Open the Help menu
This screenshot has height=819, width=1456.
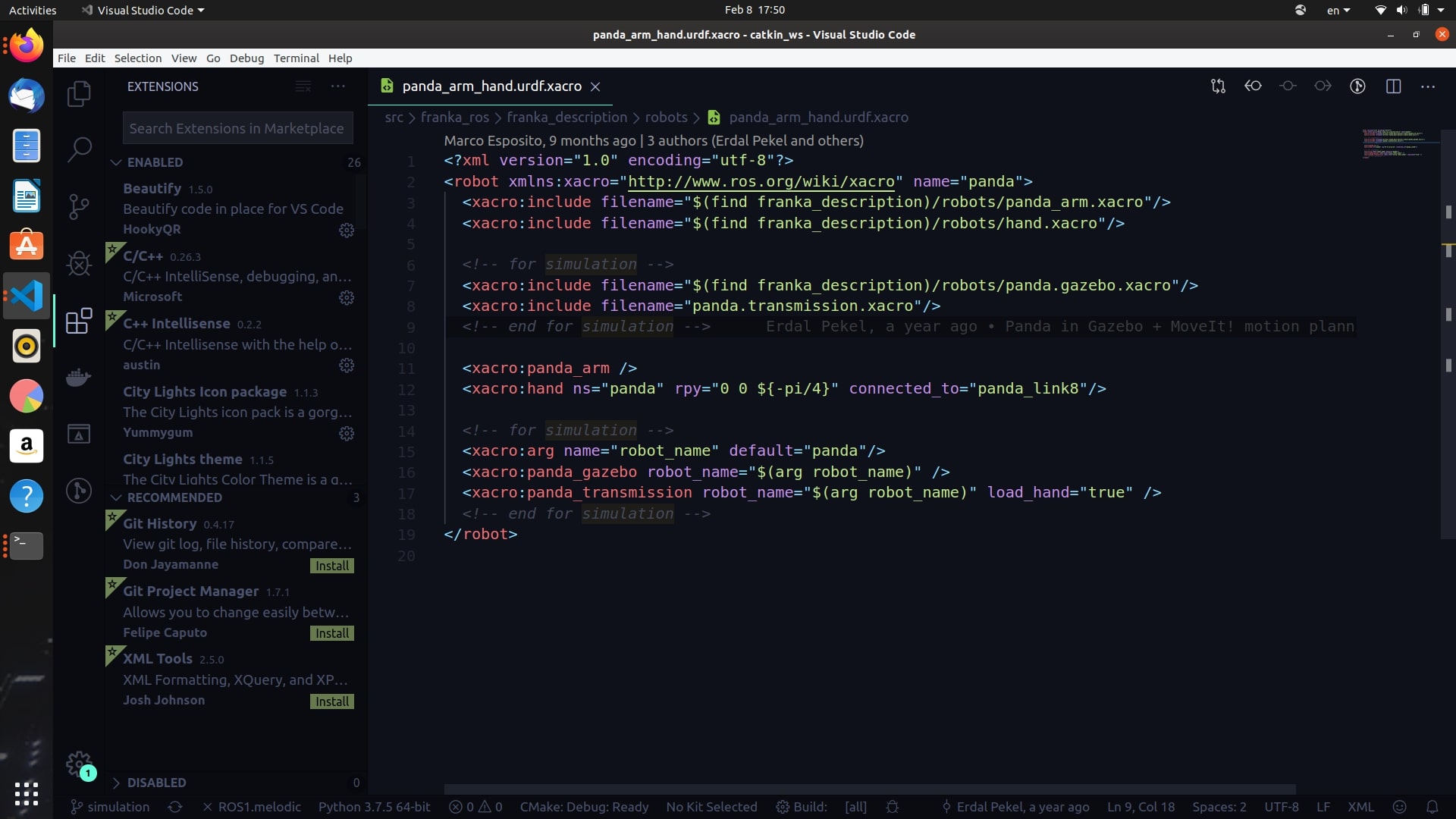click(340, 58)
